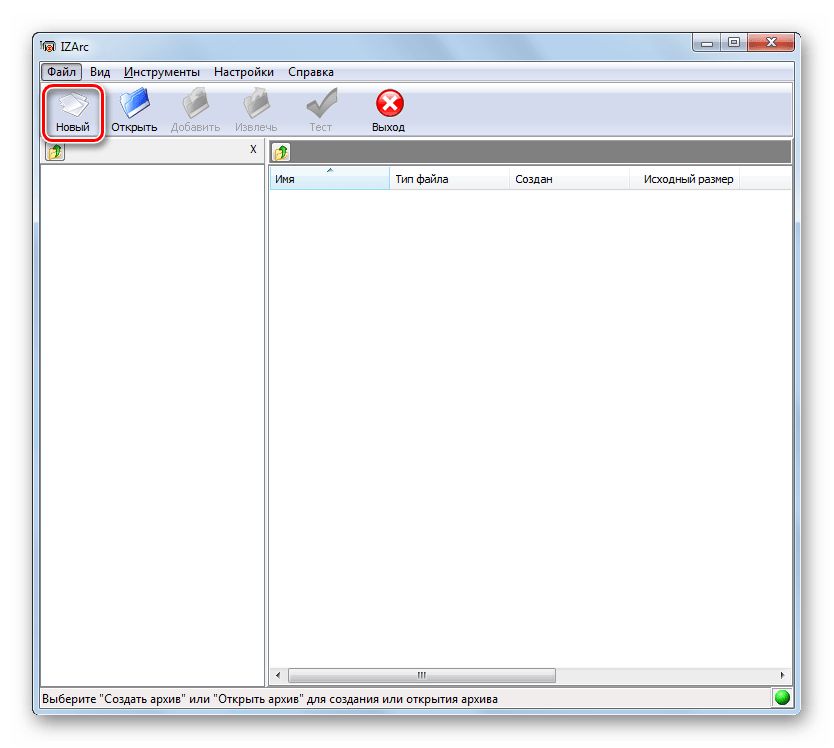
Task: Open the Инструменты menu
Action: pos(162,72)
